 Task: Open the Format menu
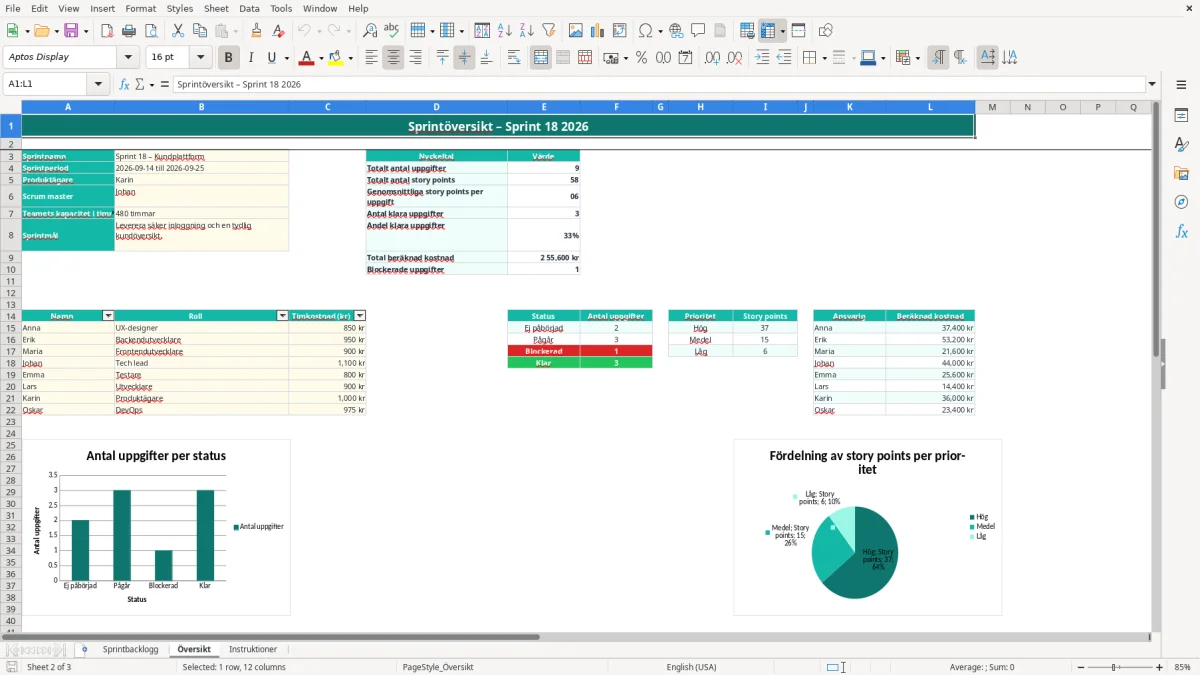tap(140, 8)
